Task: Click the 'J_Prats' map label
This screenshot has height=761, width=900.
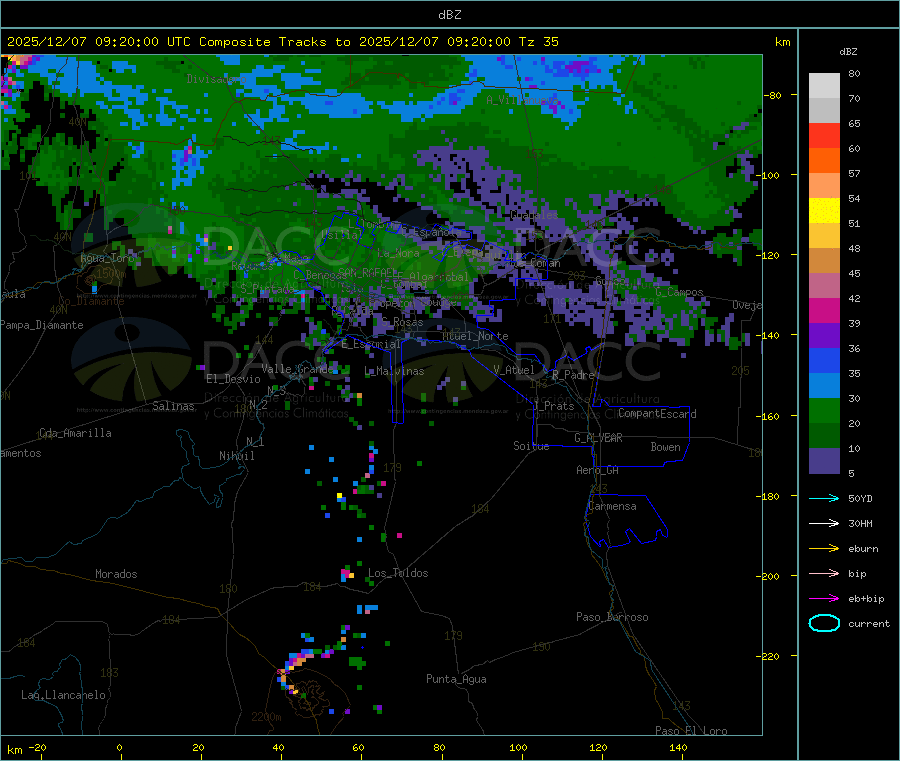Action: [x=553, y=406]
